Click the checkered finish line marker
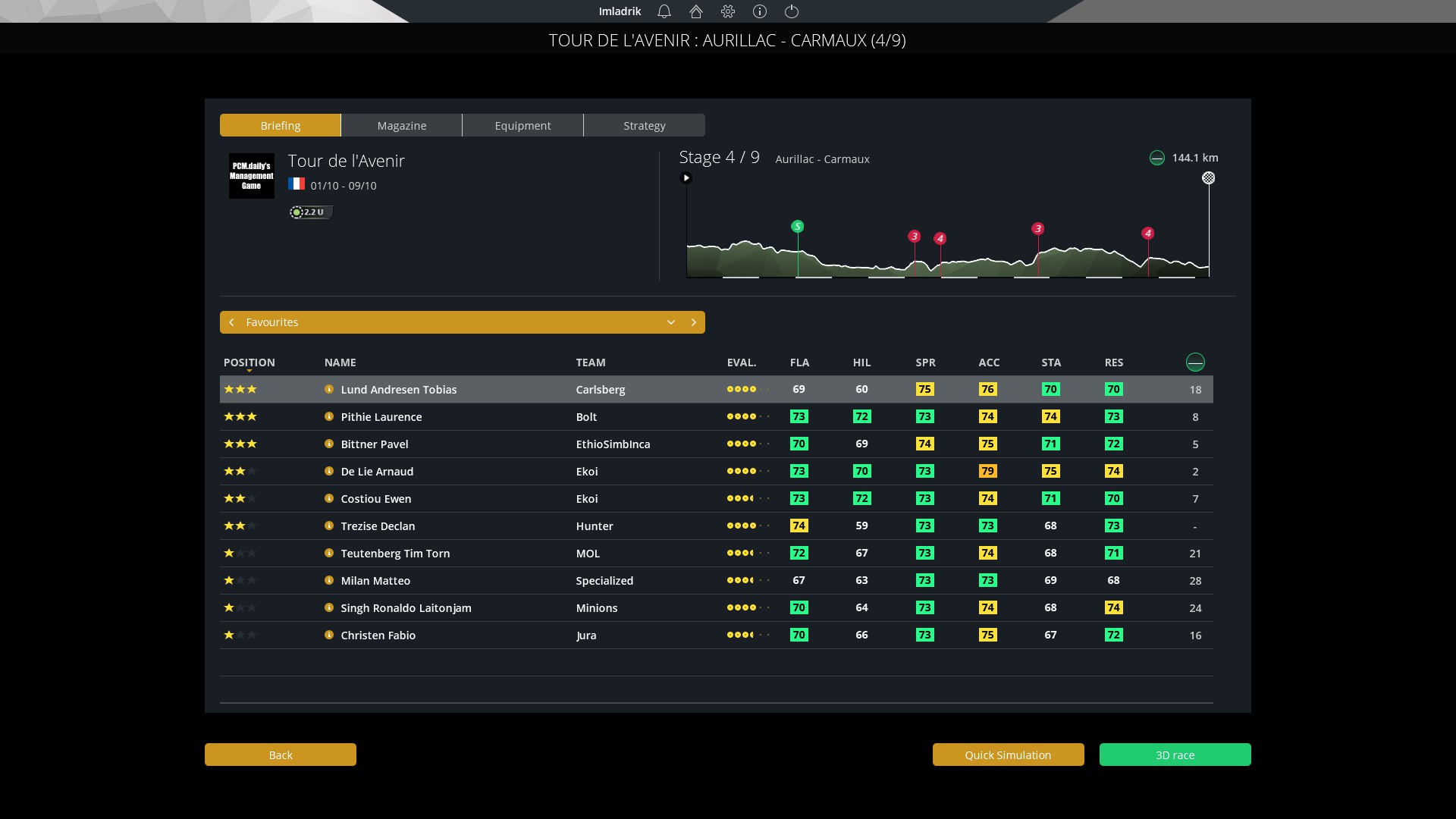The image size is (1456, 819). [1209, 178]
